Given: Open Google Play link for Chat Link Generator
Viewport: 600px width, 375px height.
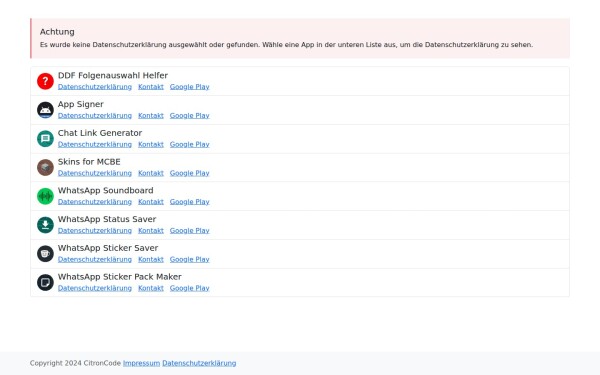Looking at the screenshot, I should point(189,144).
